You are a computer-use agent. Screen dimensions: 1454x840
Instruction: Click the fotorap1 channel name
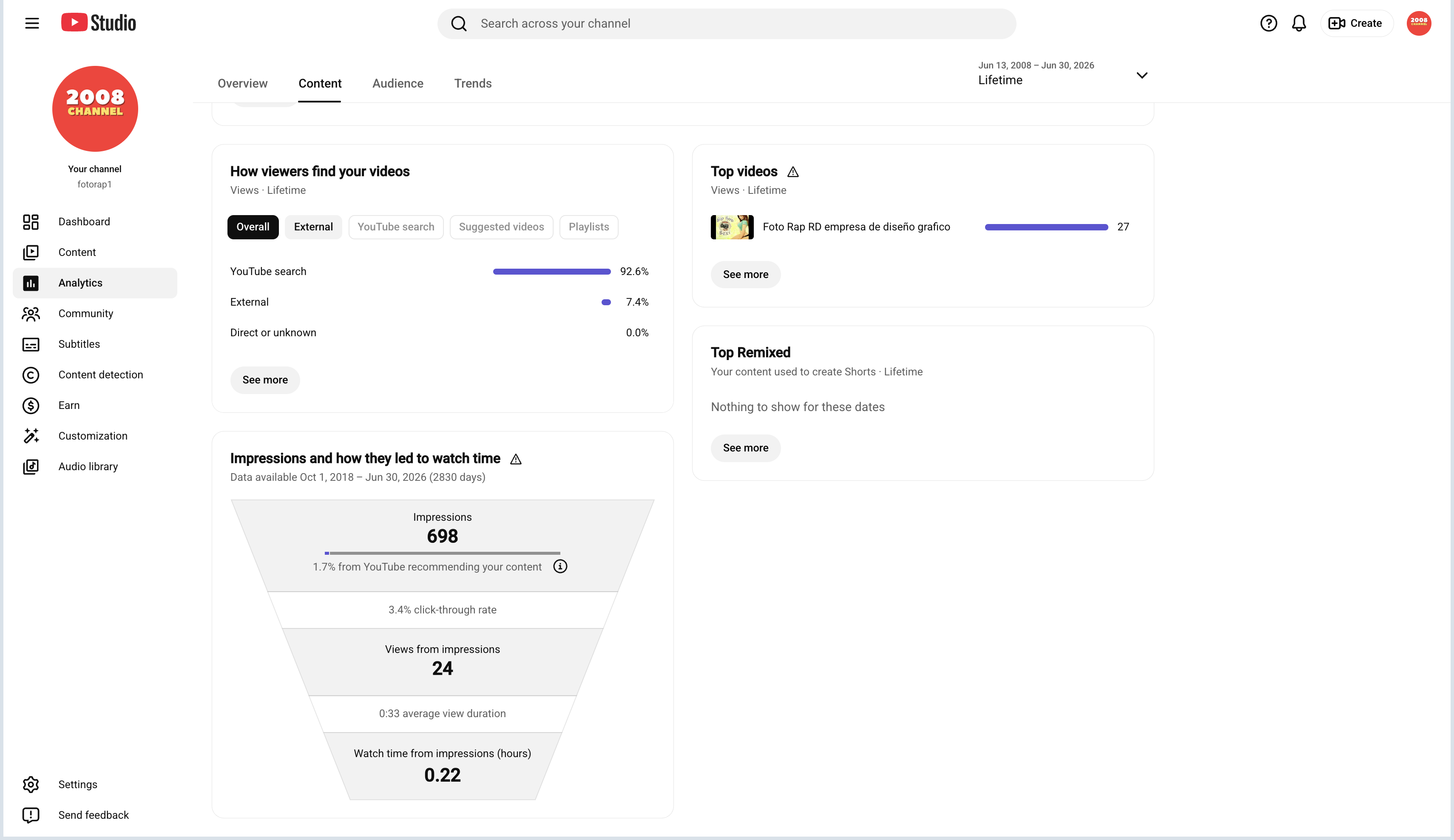pos(95,184)
